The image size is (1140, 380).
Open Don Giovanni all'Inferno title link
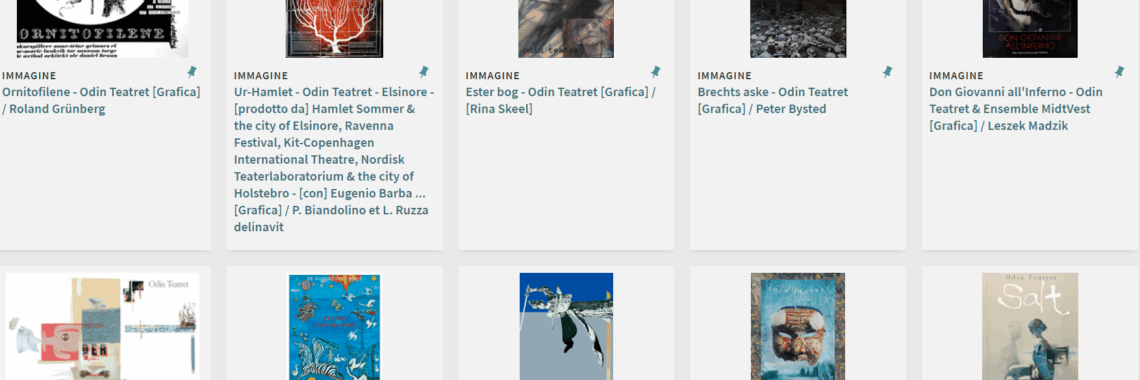coord(1016,109)
